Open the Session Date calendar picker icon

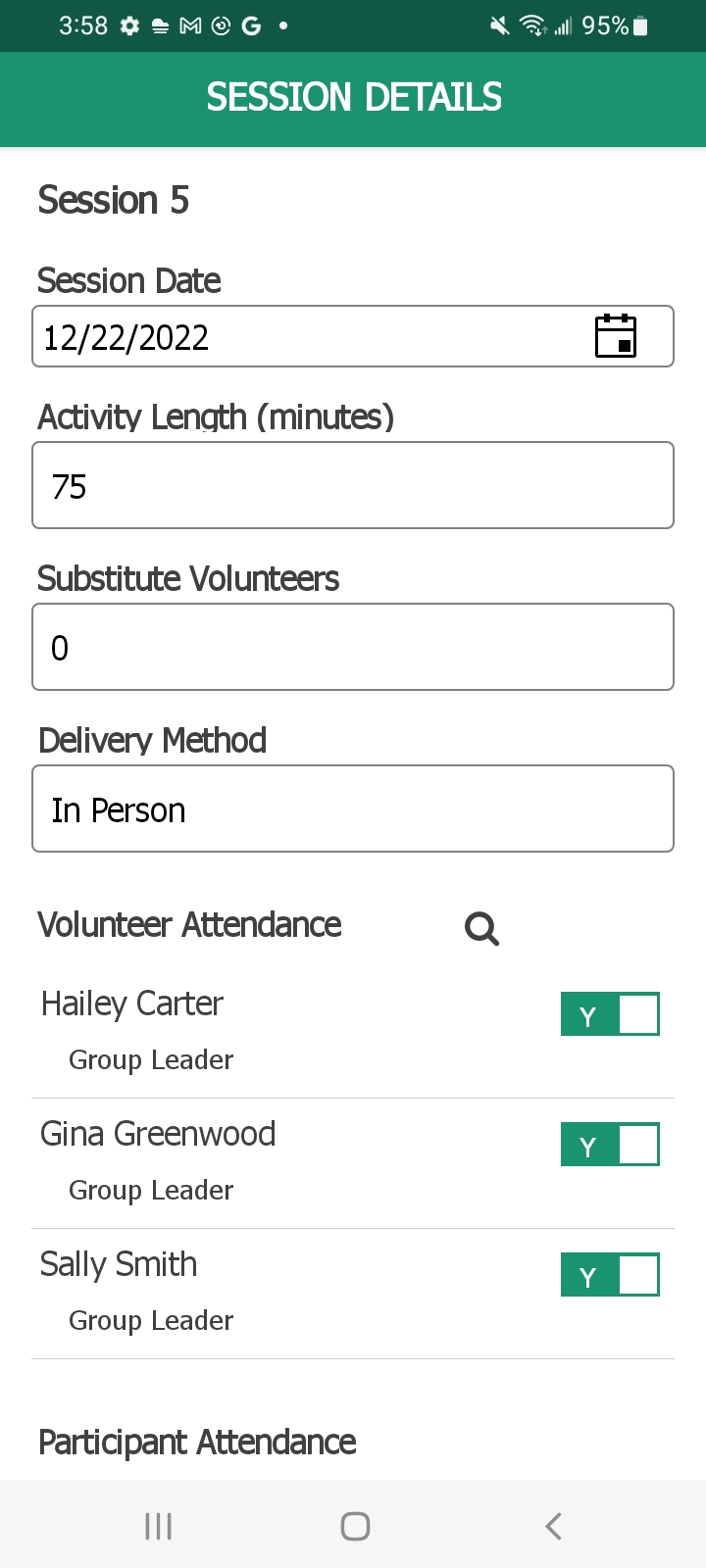tap(616, 336)
